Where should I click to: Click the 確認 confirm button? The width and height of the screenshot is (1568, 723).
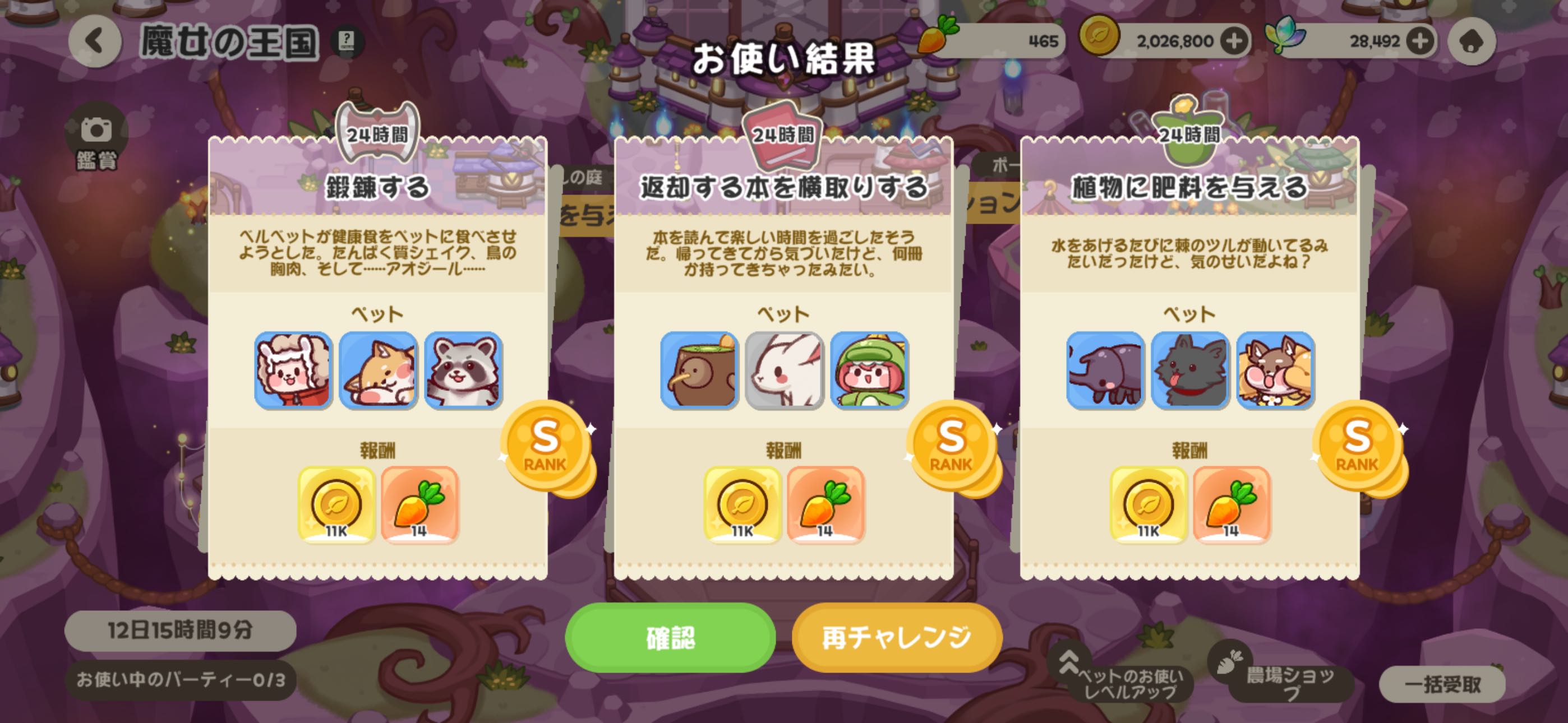[x=670, y=637]
